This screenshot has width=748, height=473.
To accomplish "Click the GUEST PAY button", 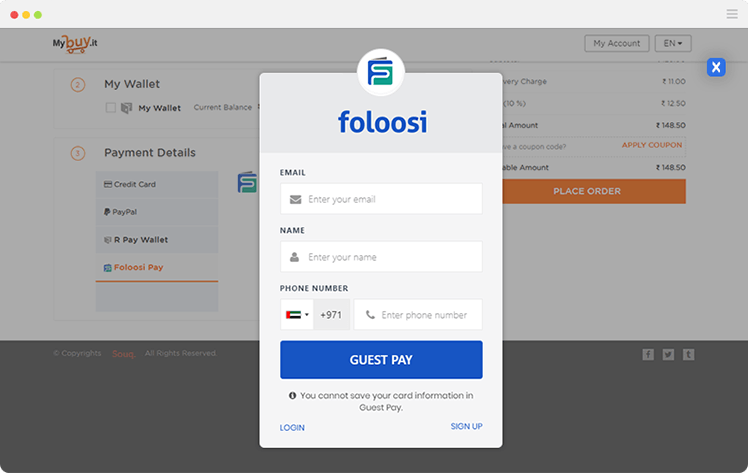I will (381, 360).
